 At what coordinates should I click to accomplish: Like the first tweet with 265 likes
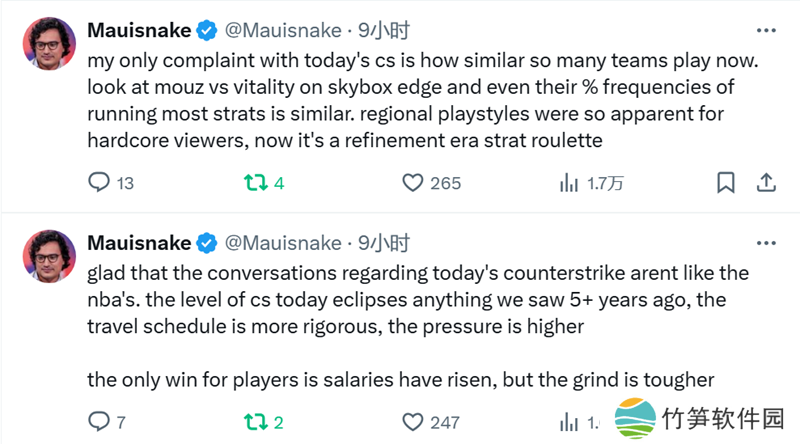click(x=413, y=182)
